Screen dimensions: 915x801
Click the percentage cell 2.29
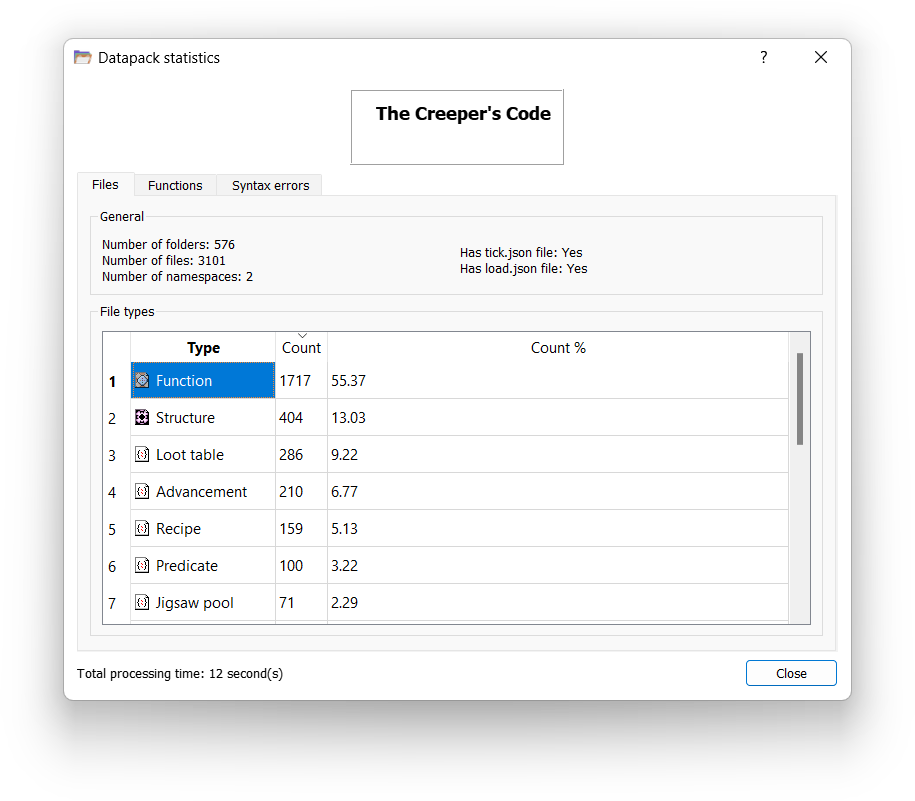pos(558,602)
